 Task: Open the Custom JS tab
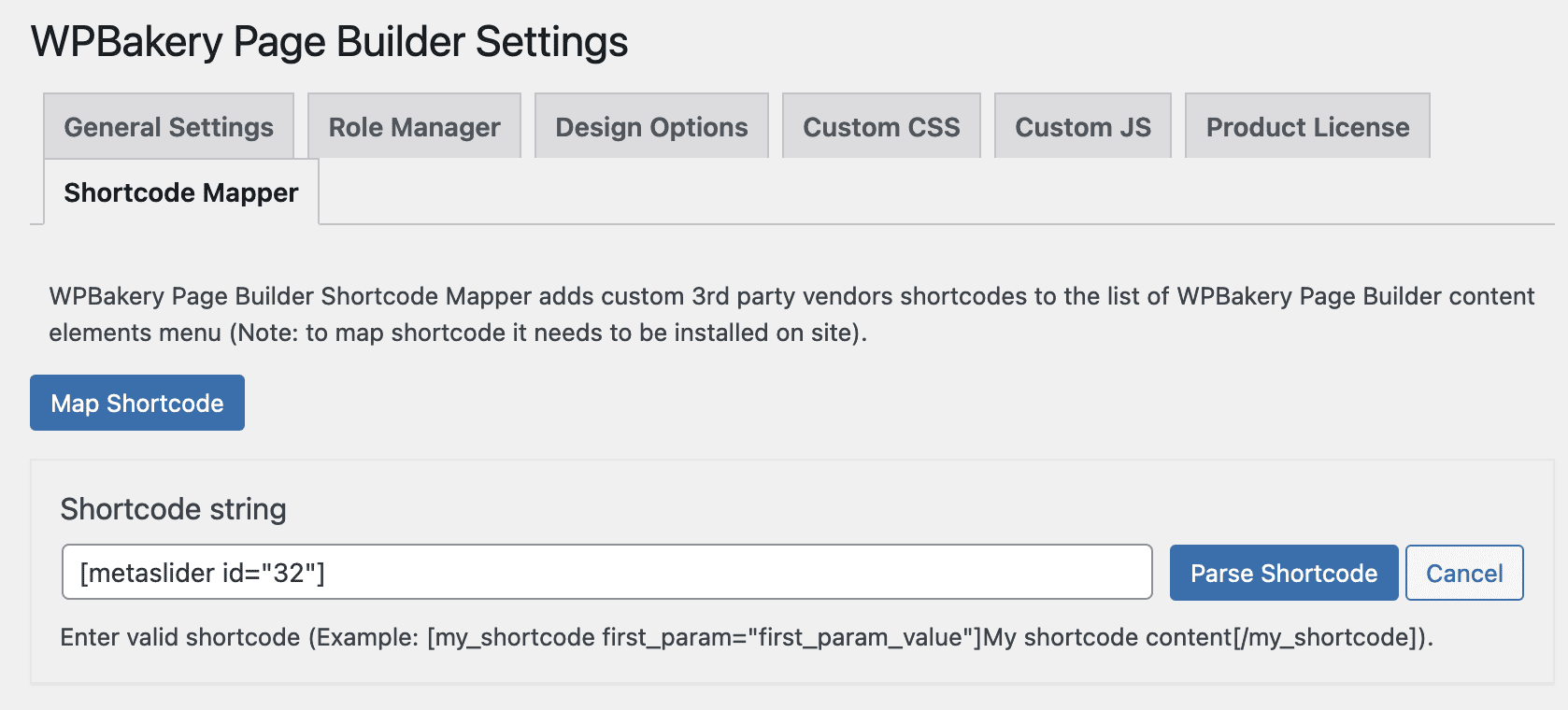pos(1082,127)
